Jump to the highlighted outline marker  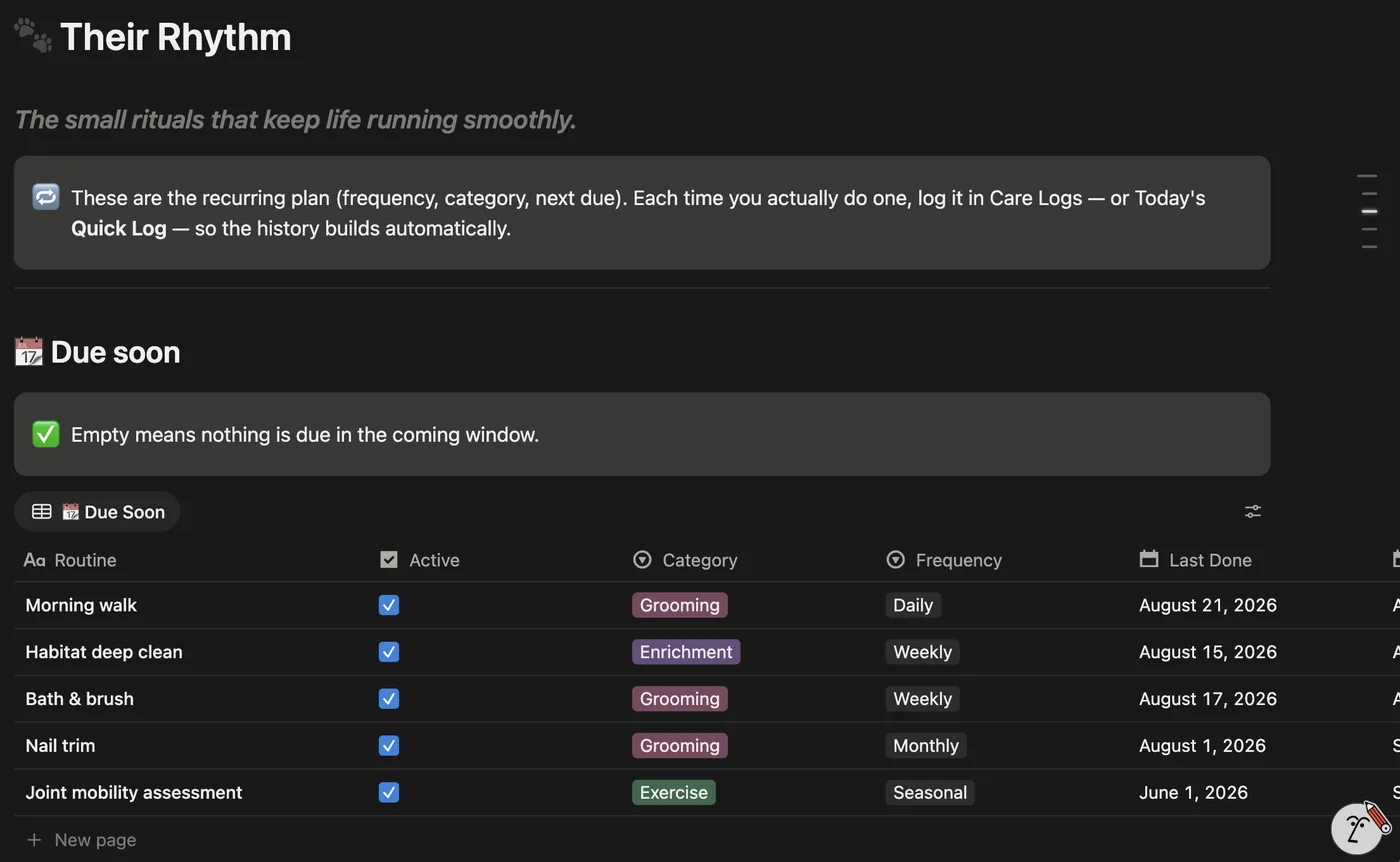[1369, 211]
